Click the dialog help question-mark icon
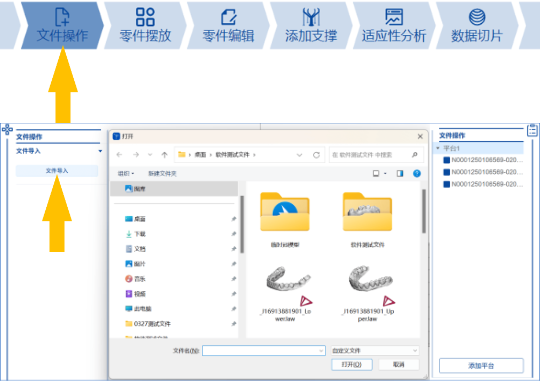The height and width of the screenshot is (381, 540). point(417,173)
